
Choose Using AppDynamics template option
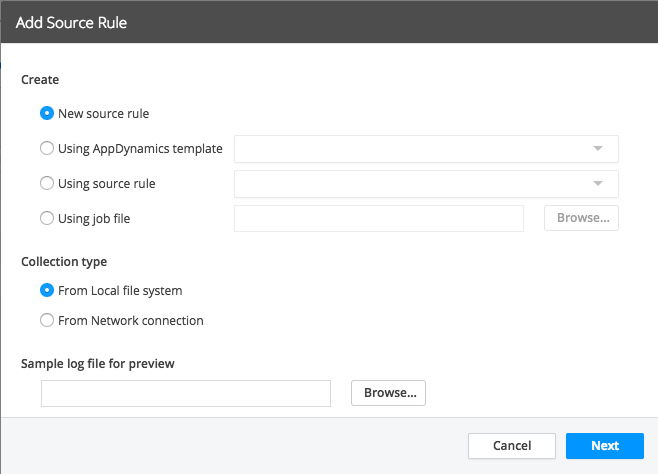(x=47, y=148)
